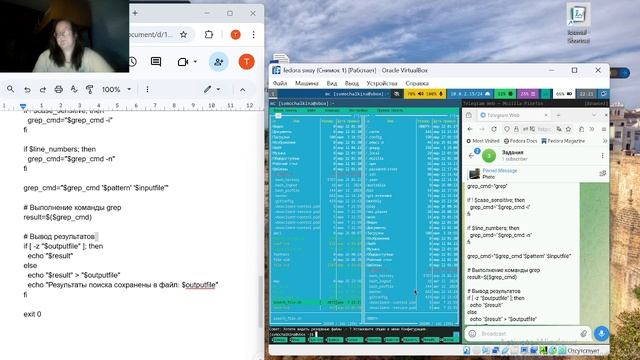Image resolution: width=640 pixels, height=360 pixels.
Task: Open the orange T Google account avatar in Docs
Action: [246, 62]
